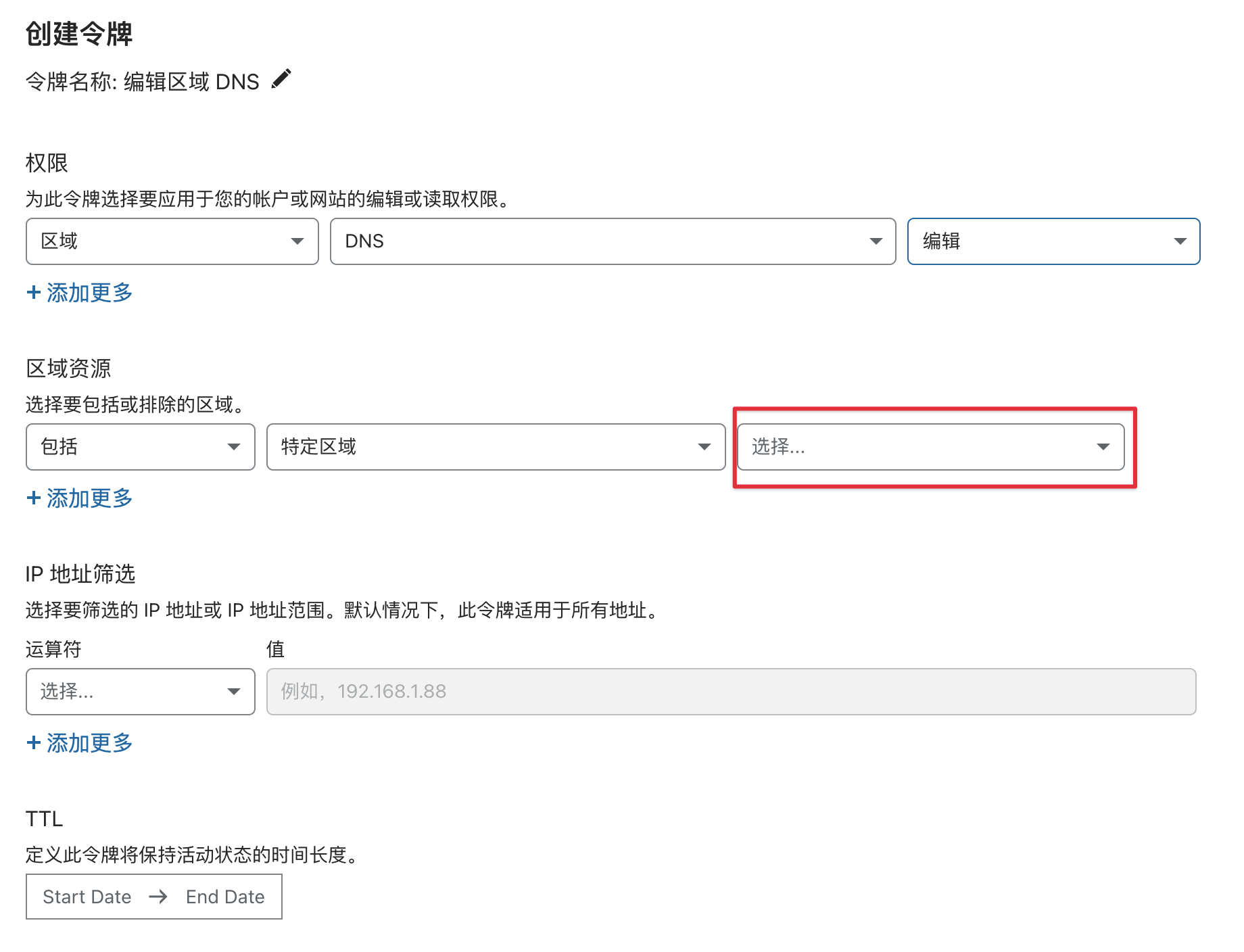This screenshot has height=952, width=1244.
Task: Open the DNS permission dropdown
Action: coord(612,241)
